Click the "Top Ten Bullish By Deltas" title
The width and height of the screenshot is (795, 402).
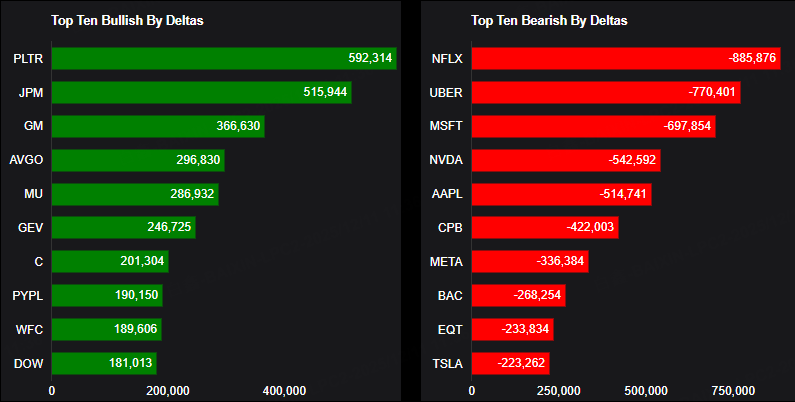click(127, 20)
